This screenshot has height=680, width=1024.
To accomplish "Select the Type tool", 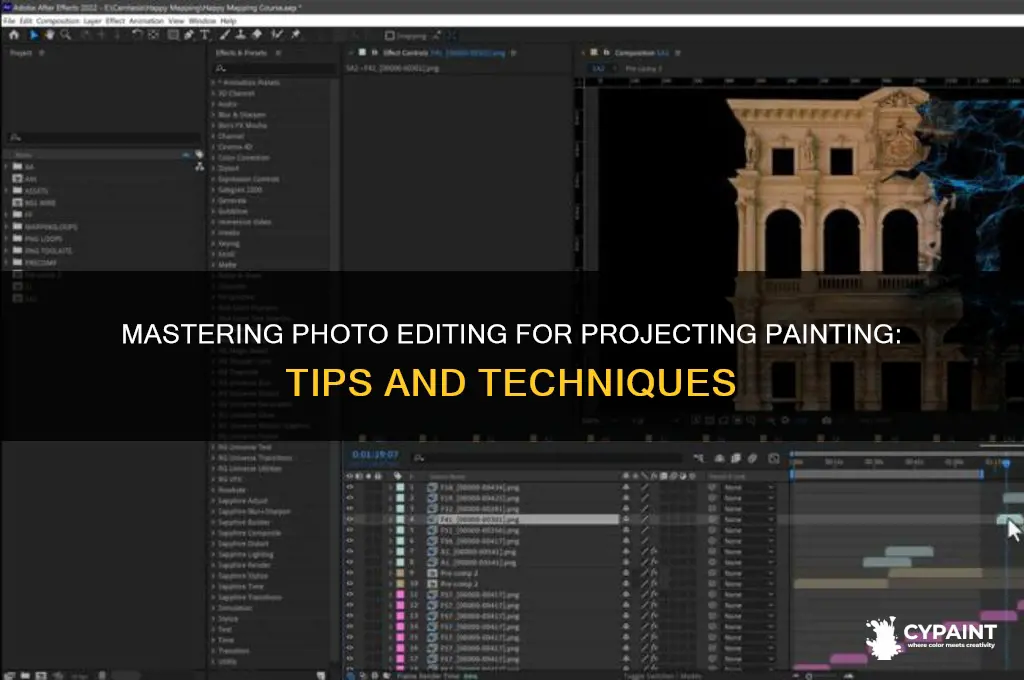I will tap(205, 35).
